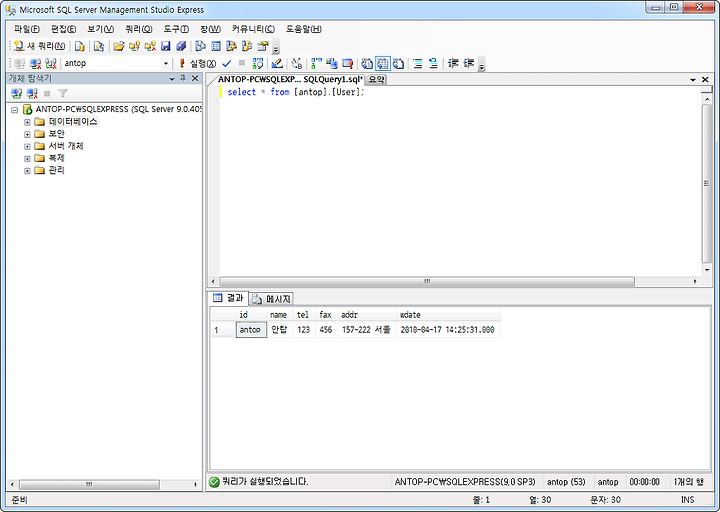Viewport: 720px width, 512px height.
Task: Switch output to Results to File
Action: [399, 63]
